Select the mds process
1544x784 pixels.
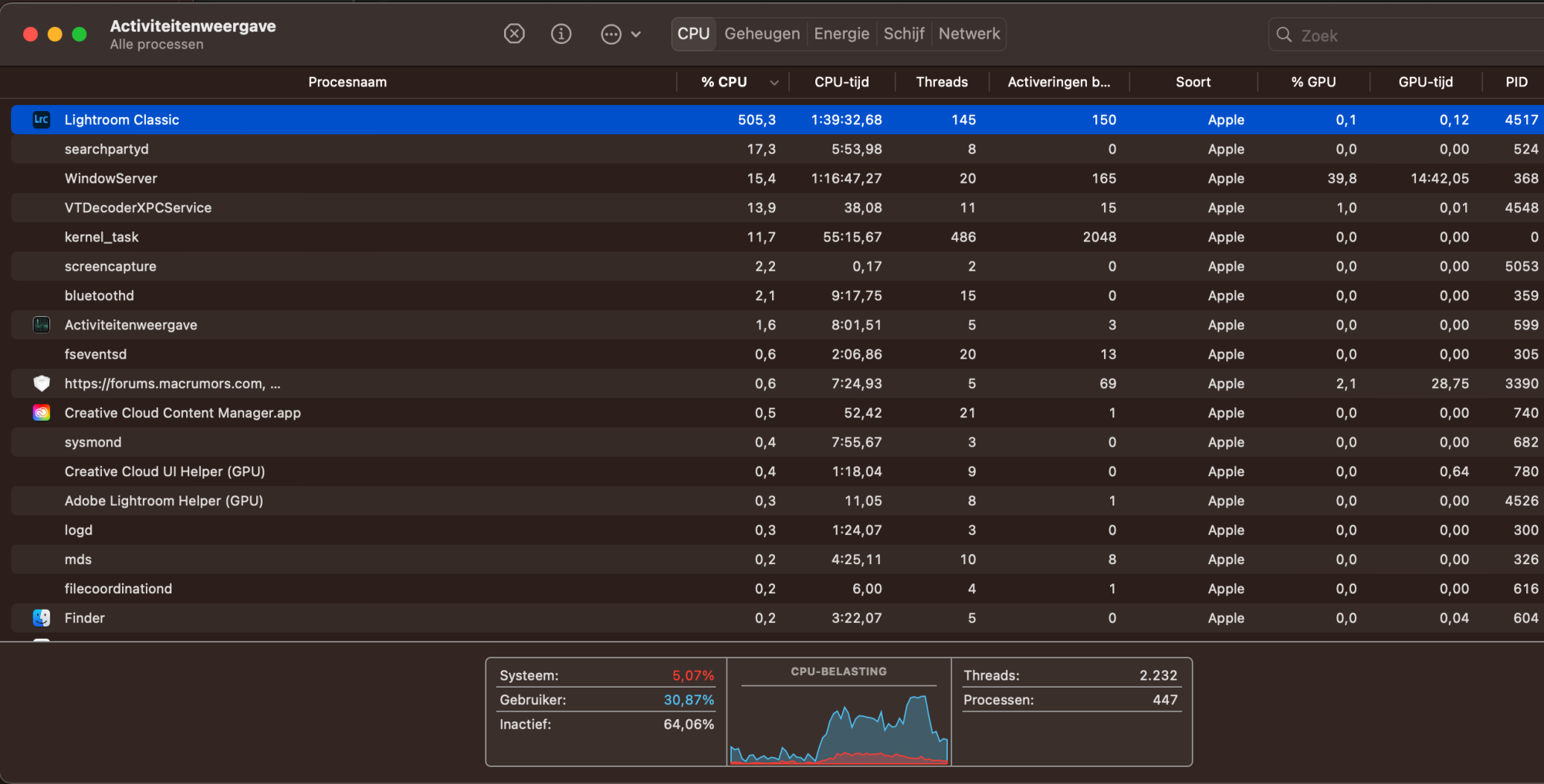[777, 559]
